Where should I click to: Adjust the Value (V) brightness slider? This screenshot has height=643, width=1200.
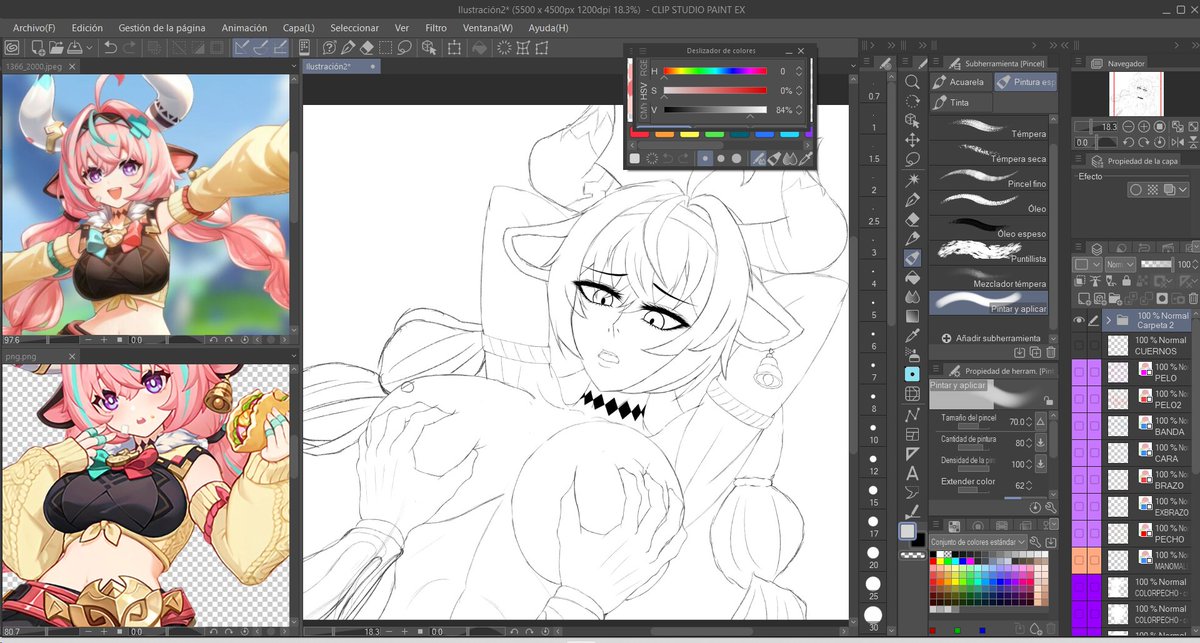coord(715,110)
